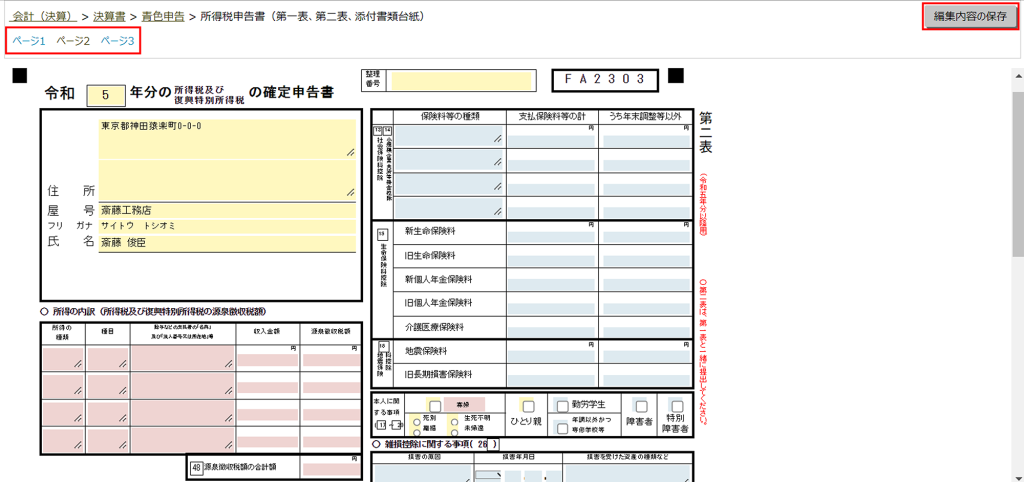Click the 源泉徴収税額の合計額 amount field
This screenshot has width=1024, height=482.
[331, 468]
